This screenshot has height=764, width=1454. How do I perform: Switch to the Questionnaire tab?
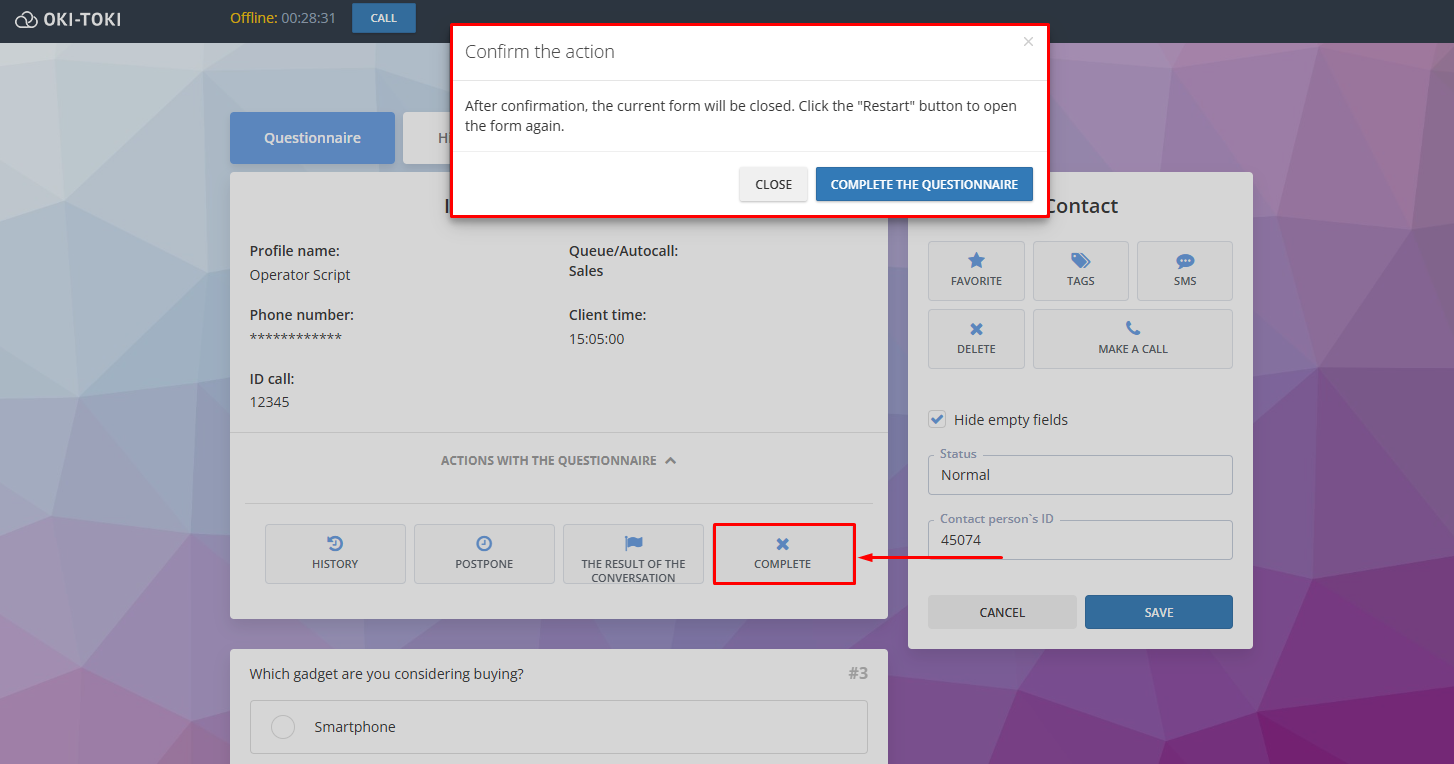[x=312, y=138]
